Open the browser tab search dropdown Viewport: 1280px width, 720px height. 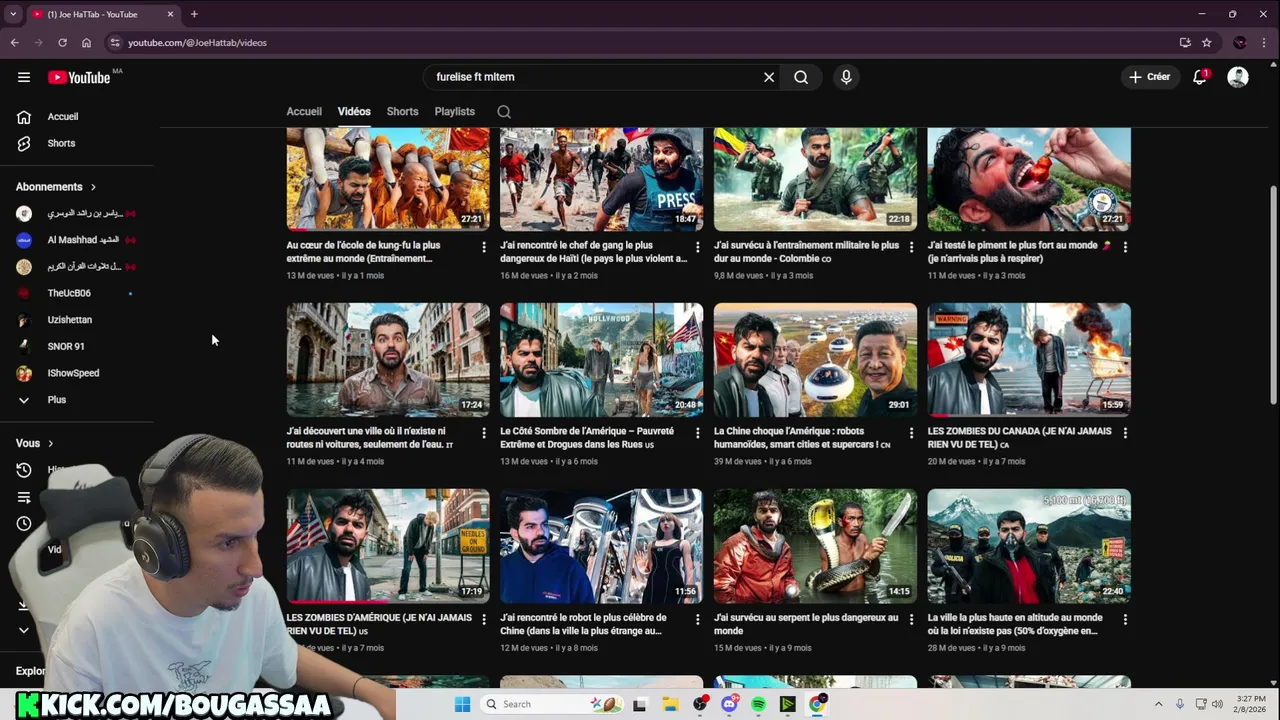(13, 14)
